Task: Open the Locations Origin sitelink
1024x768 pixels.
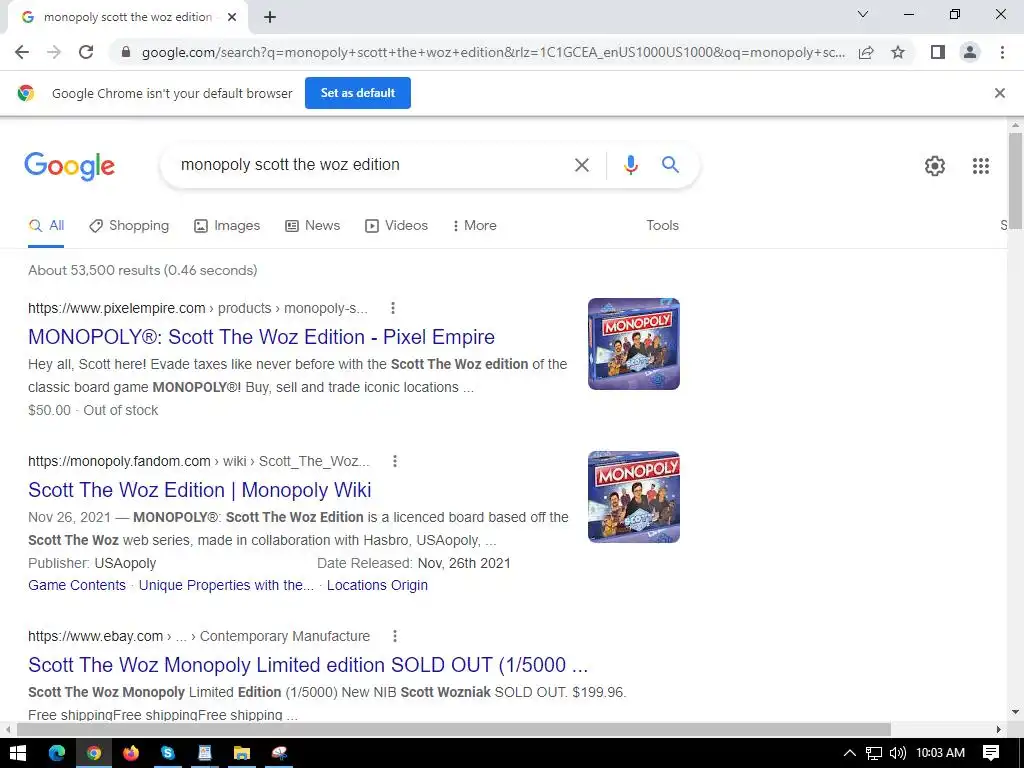Action: (377, 585)
